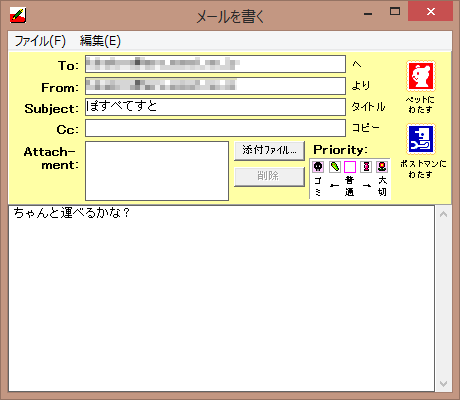This screenshot has height=400, width=460.
Task: Click inside the Attachment list box
Action: tap(157, 171)
